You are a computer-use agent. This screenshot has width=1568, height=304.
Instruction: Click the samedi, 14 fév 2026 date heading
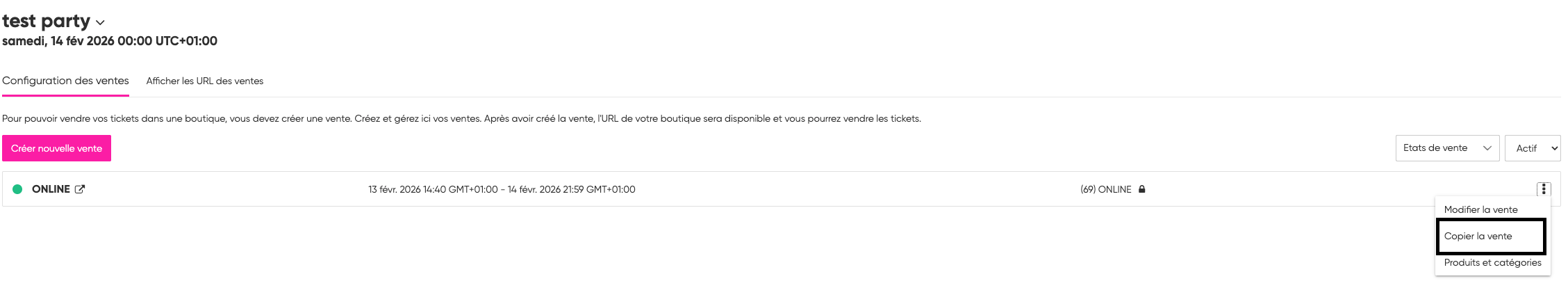[109, 41]
